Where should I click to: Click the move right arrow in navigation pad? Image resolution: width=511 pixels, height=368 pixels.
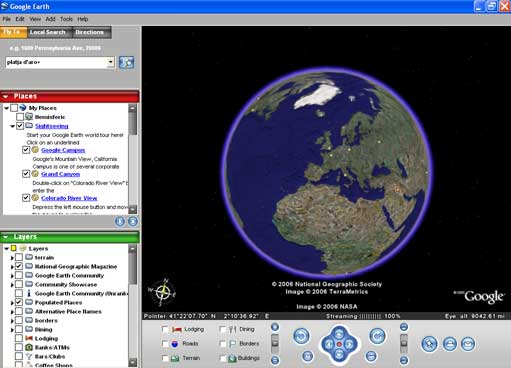349,344
